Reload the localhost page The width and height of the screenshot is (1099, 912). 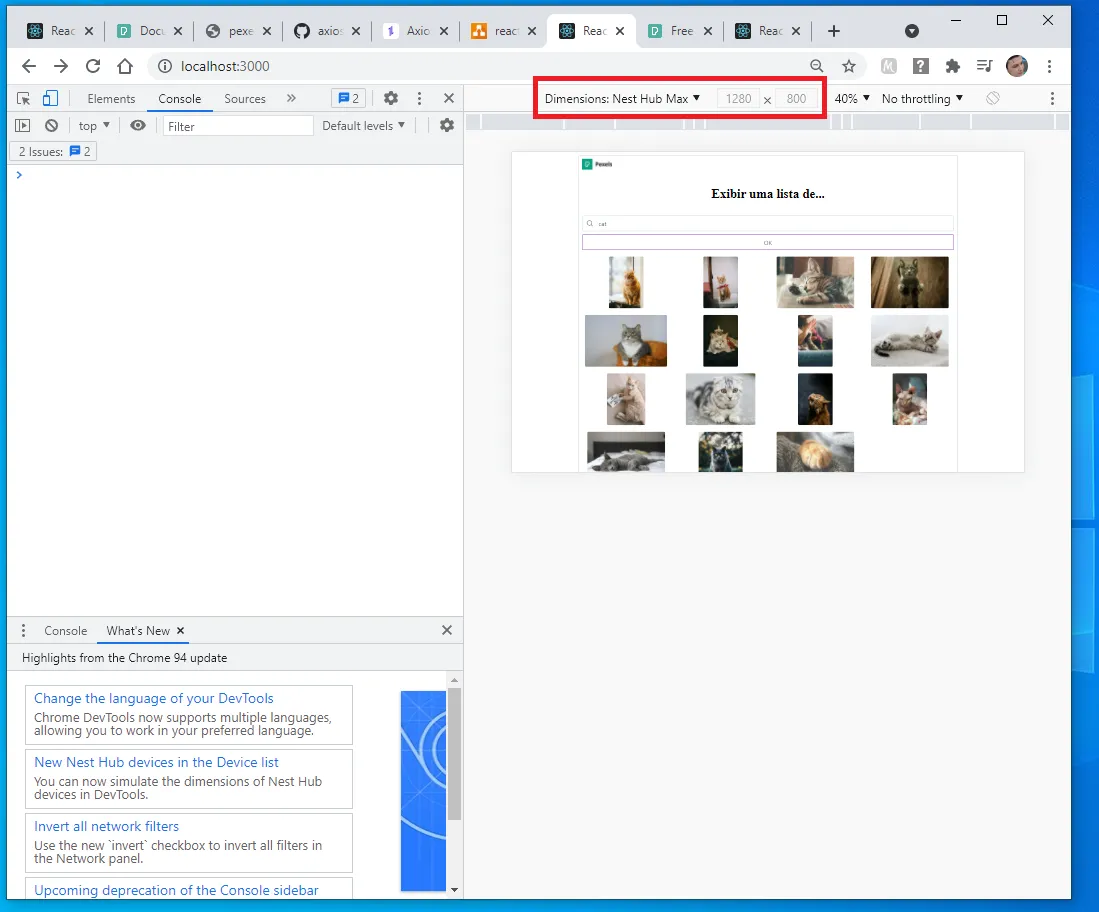93,66
